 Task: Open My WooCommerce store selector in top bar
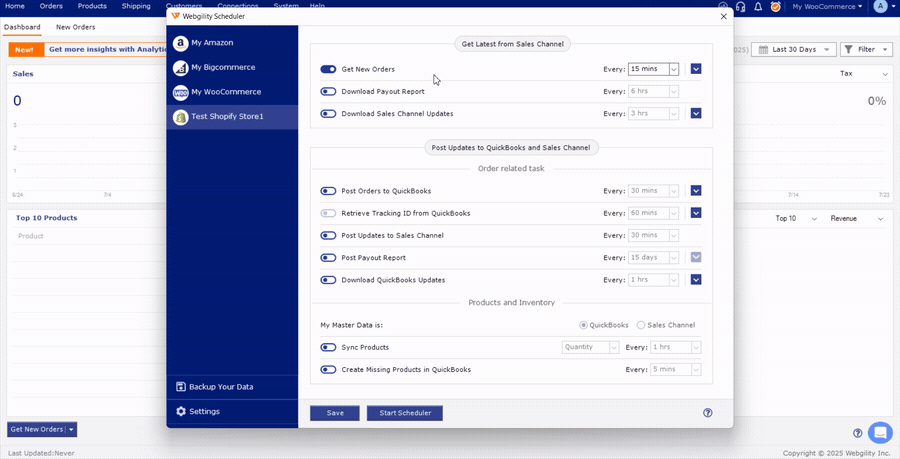tap(827, 6)
